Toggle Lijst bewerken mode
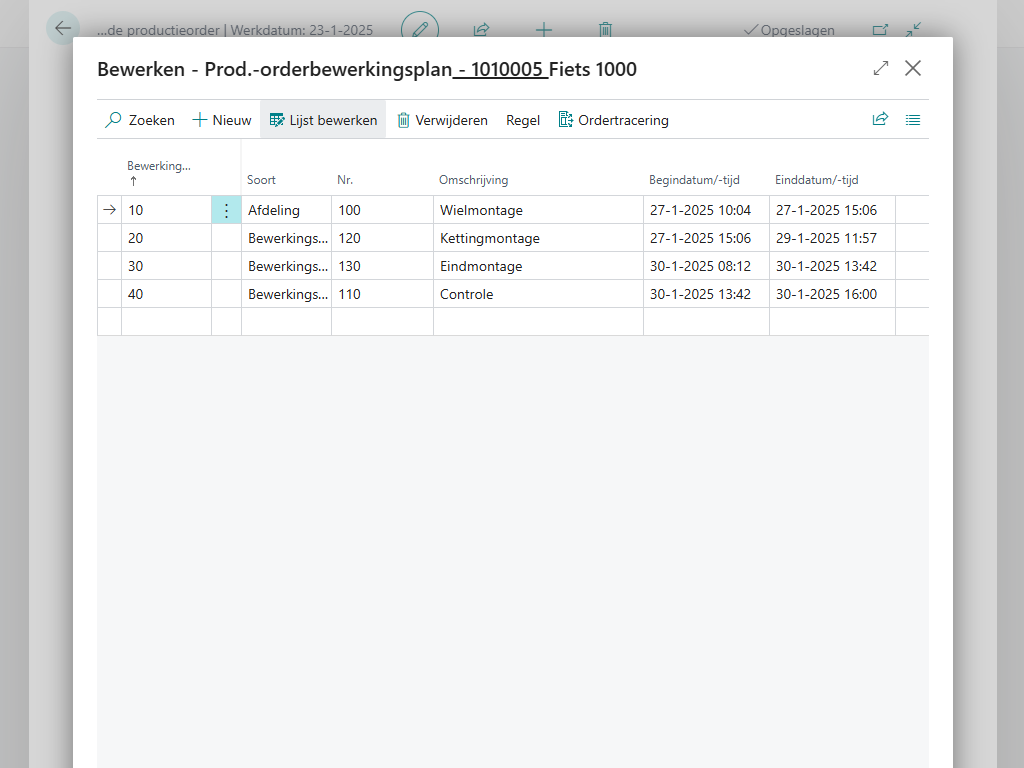Image resolution: width=1024 pixels, height=768 pixels. pos(323,120)
